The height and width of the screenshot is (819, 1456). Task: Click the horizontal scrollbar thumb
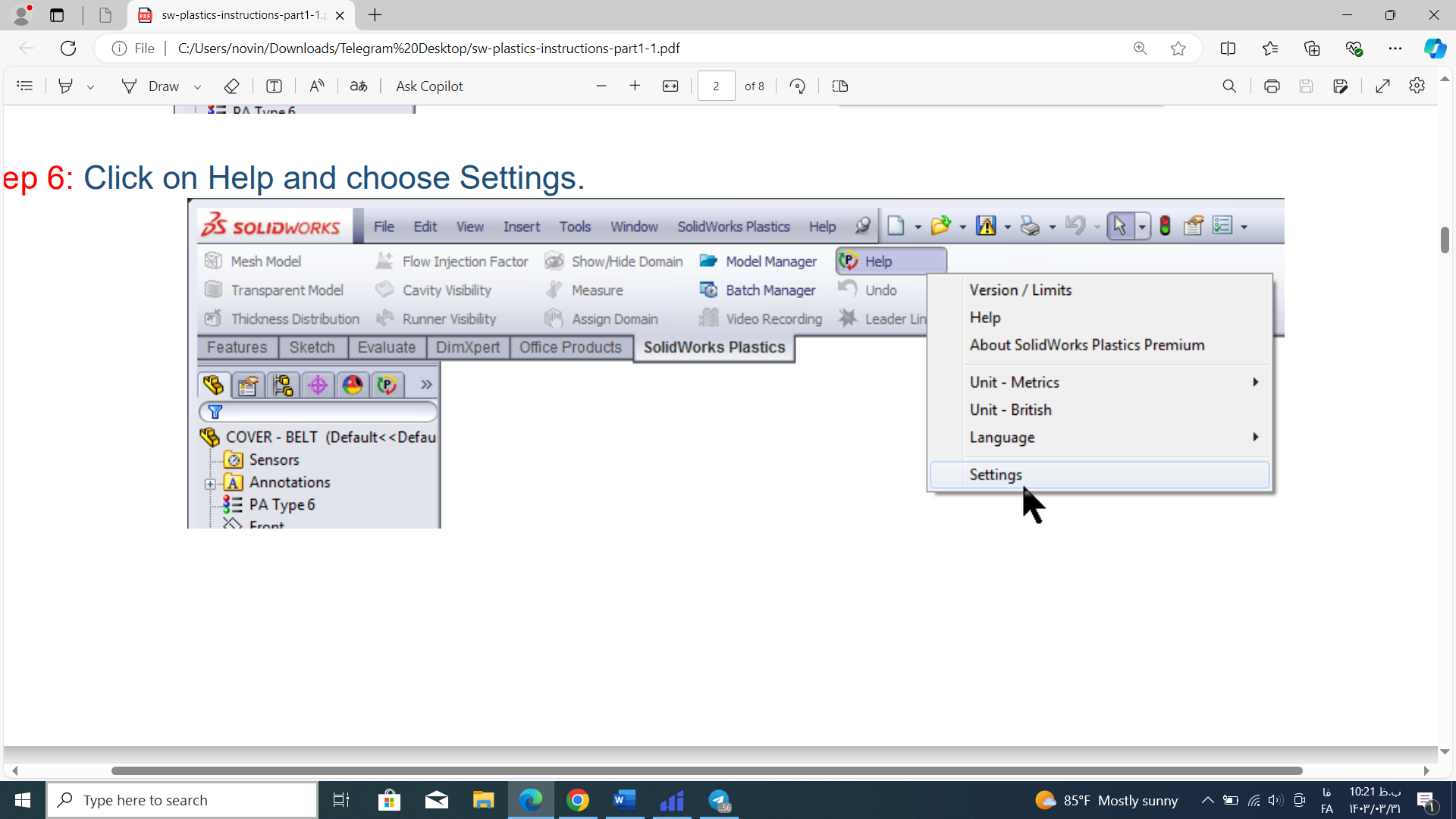click(707, 770)
